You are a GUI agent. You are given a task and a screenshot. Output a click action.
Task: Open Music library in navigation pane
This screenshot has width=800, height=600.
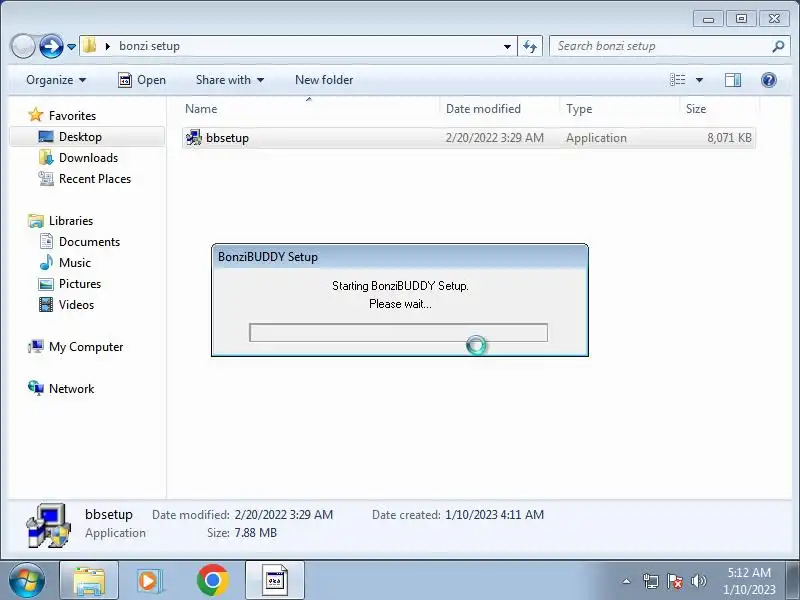pyautogui.click(x=74, y=263)
